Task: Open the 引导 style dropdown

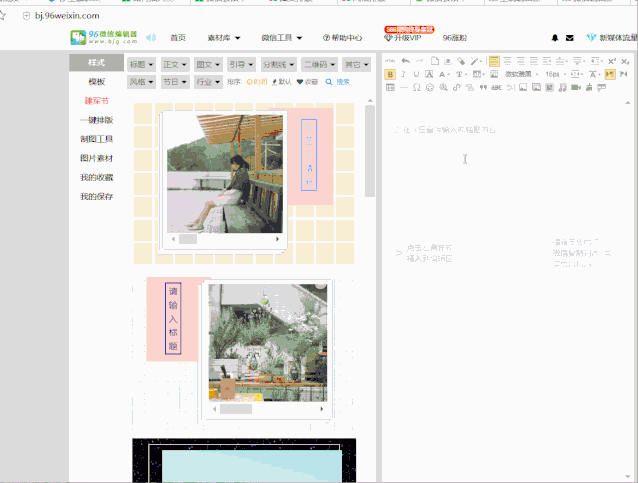Action: click(x=241, y=64)
